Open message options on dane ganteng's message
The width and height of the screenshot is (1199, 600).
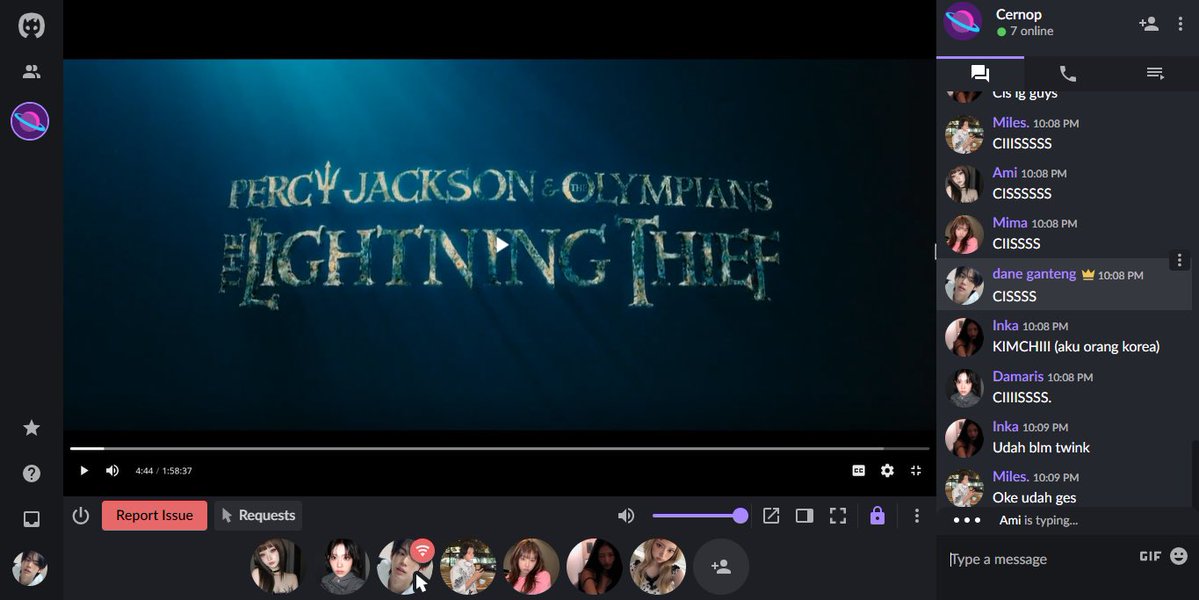click(x=1179, y=261)
